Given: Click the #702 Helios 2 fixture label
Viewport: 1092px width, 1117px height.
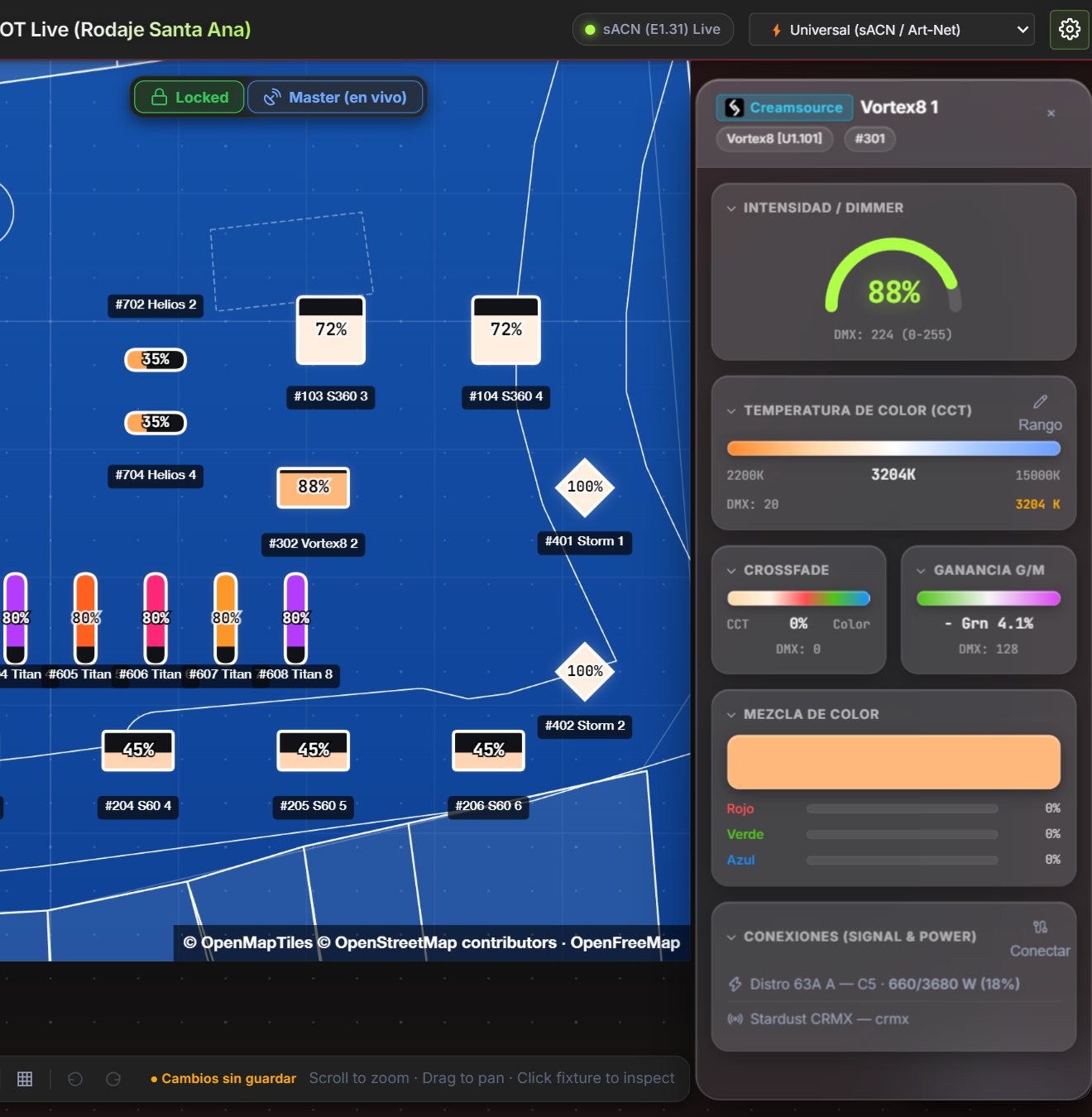Looking at the screenshot, I should 156,305.
